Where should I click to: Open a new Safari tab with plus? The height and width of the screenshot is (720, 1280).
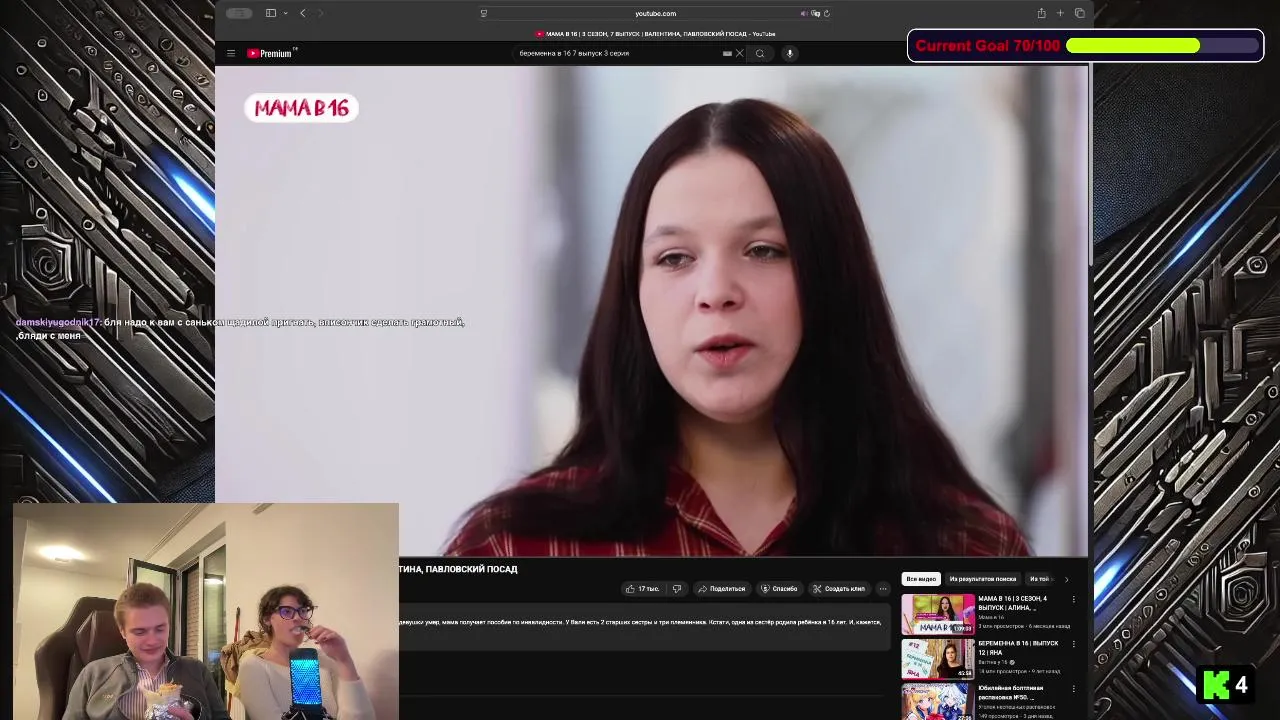click(x=1060, y=13)
